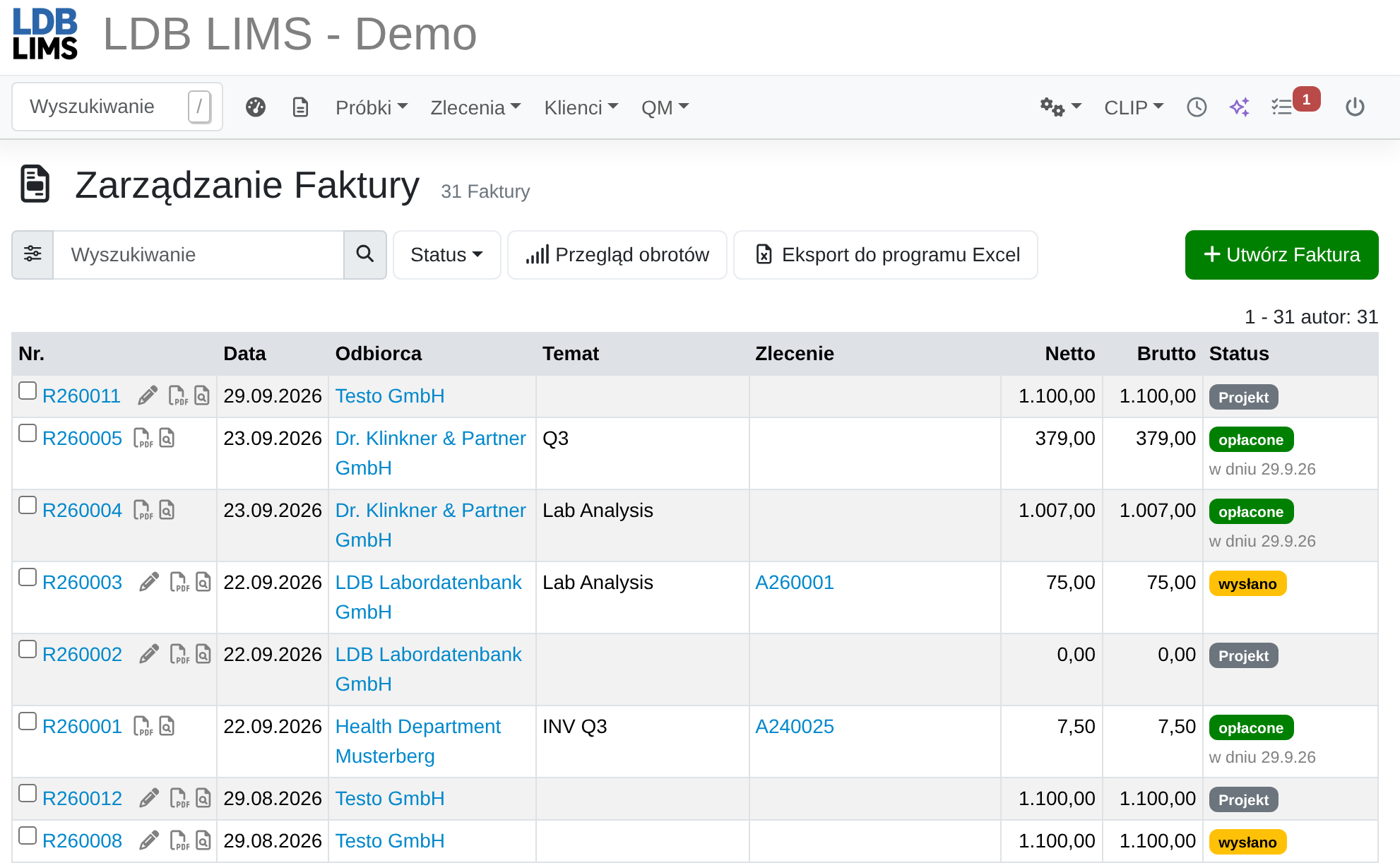This screenshot has width=1400, height=863.
Task: Select checkbox for invoice R260011
Action: 28,391
